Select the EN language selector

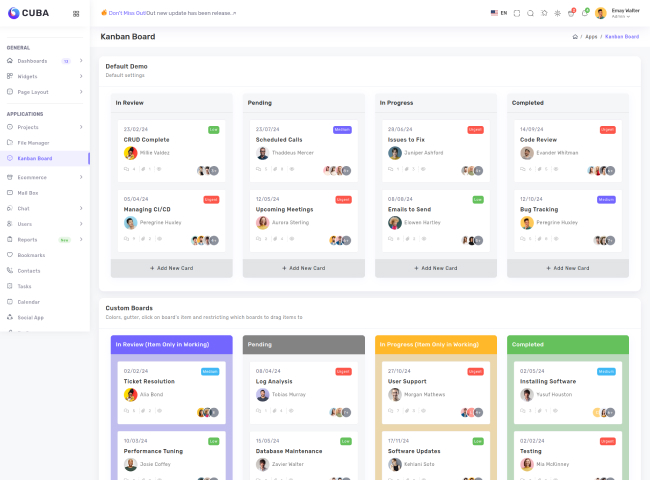click(499, 13)
